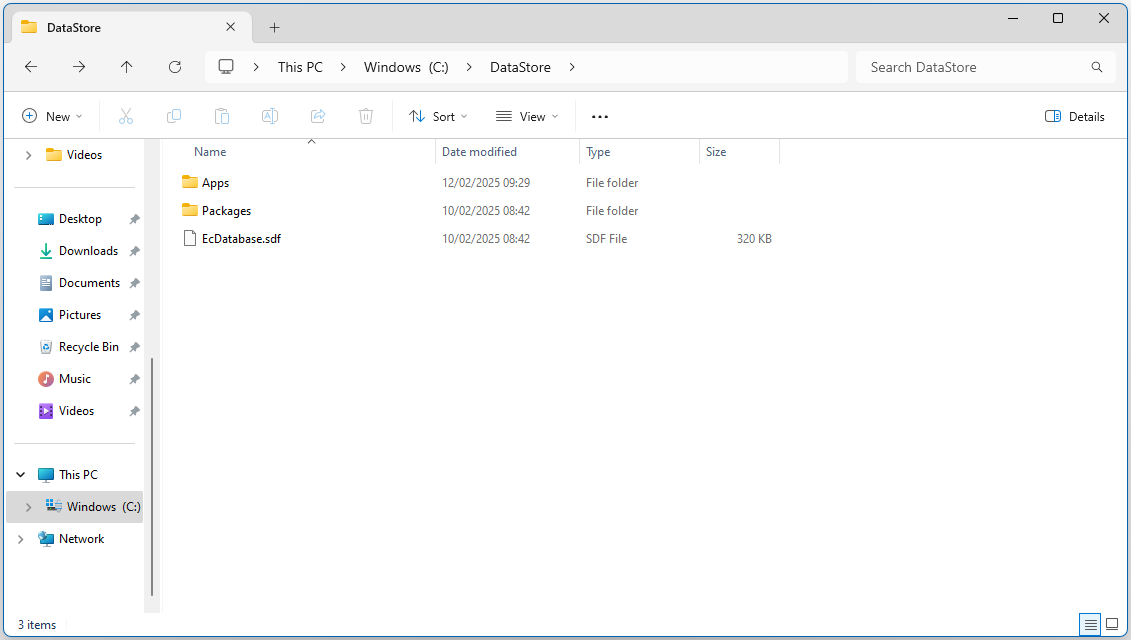Click the Share icon in the toolbar
This screenshot has height=640, width=1131.
click(x=318, y=116)
